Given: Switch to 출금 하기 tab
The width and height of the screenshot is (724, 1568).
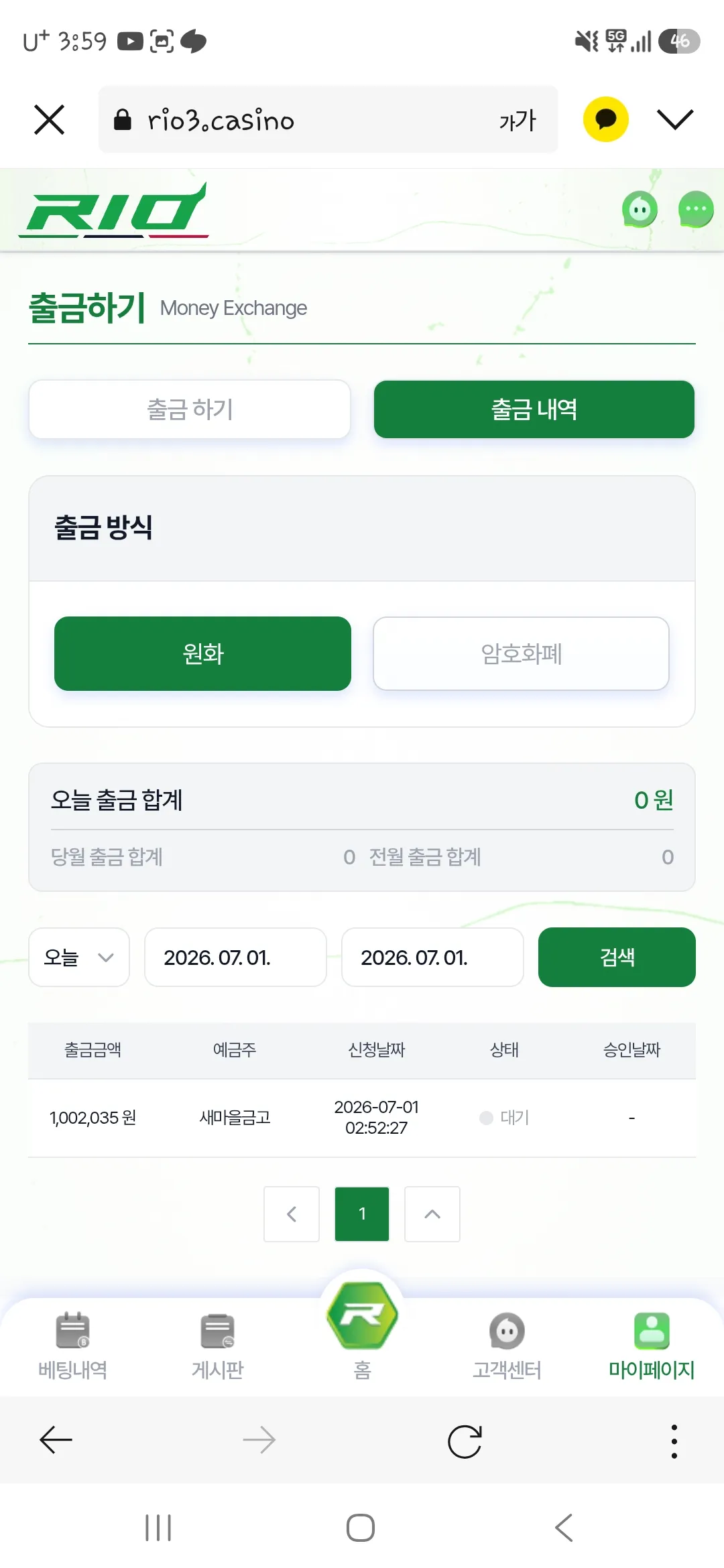Looking at the screenshot, I should (190, 409).
